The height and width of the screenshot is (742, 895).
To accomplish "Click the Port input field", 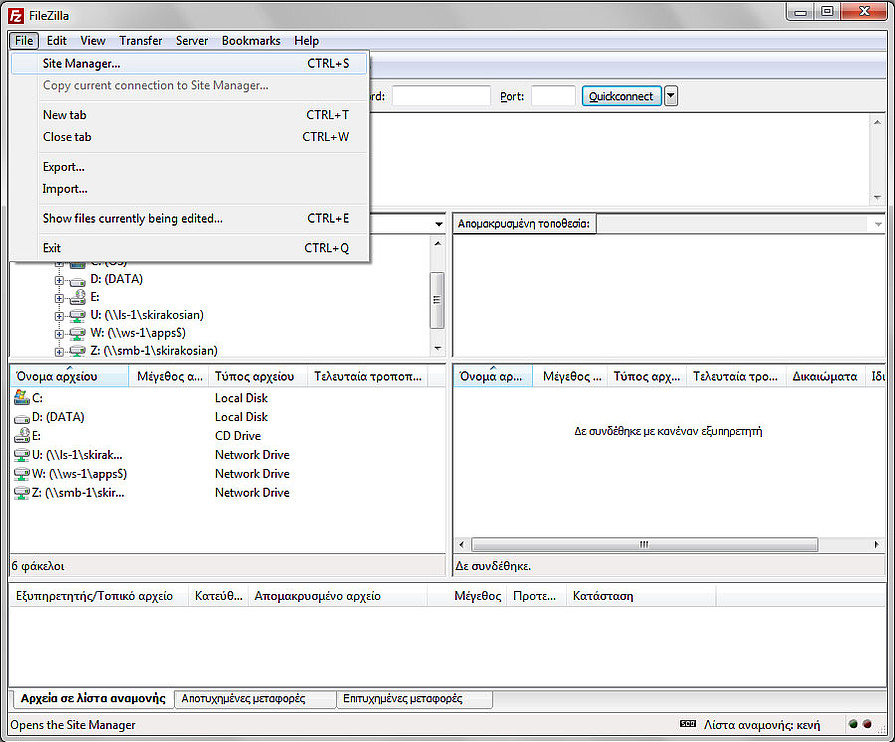I will (553, 96).
